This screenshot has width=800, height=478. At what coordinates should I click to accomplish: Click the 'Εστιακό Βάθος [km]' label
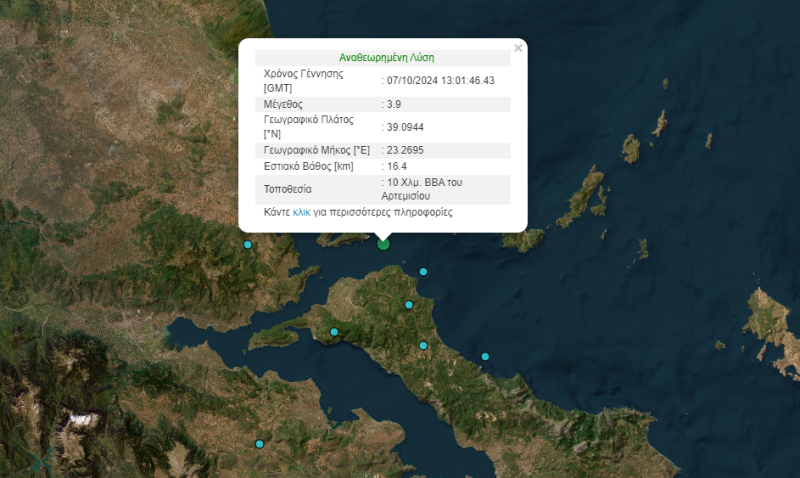[308, 166]
